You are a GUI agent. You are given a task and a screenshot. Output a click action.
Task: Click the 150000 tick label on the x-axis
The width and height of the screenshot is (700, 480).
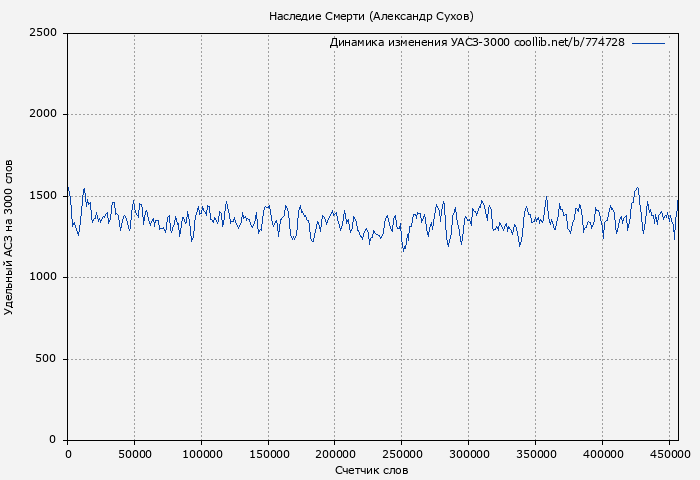click(268, 455)
